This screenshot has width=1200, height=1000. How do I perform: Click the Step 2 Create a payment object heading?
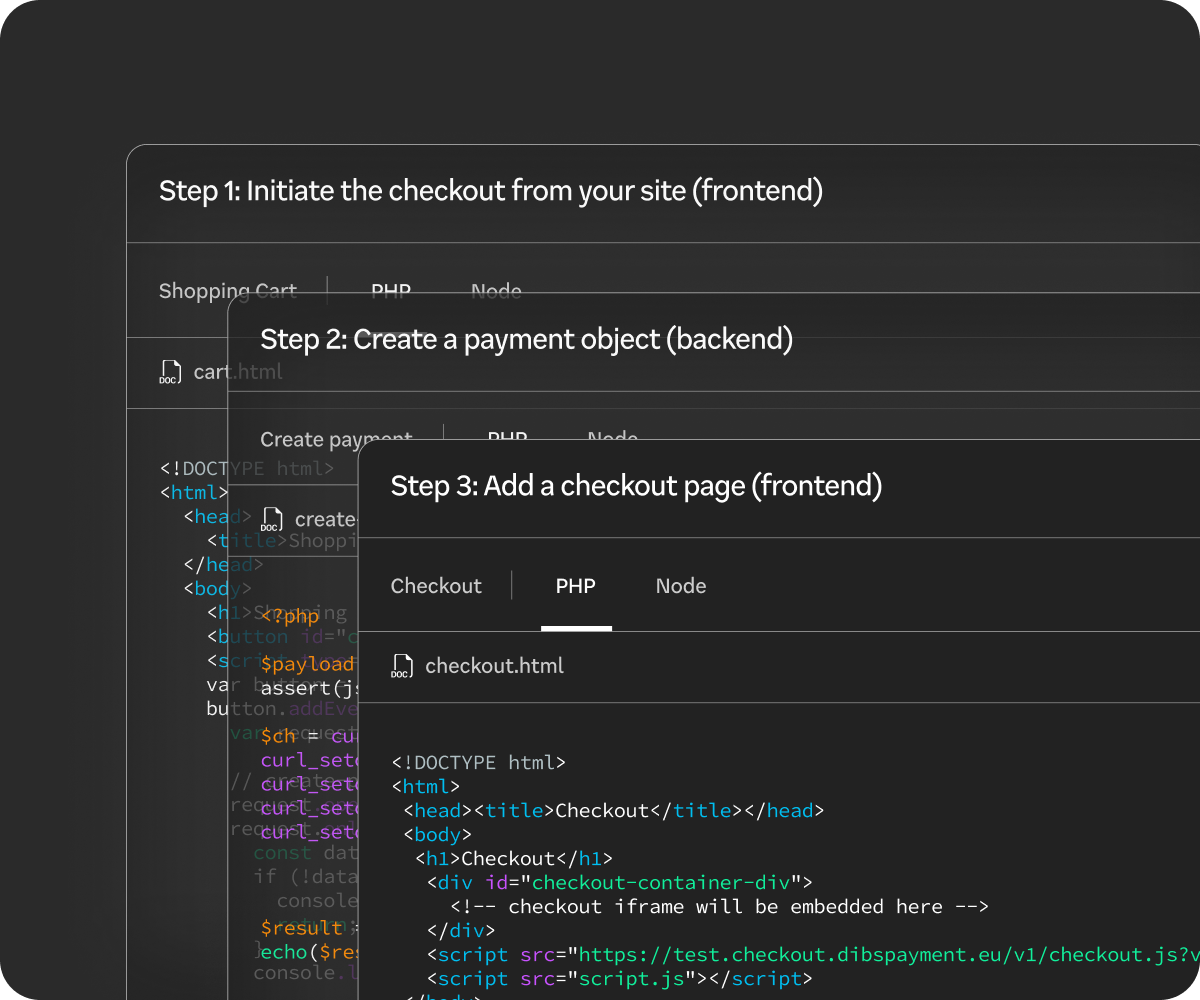(x=526, y=339)
